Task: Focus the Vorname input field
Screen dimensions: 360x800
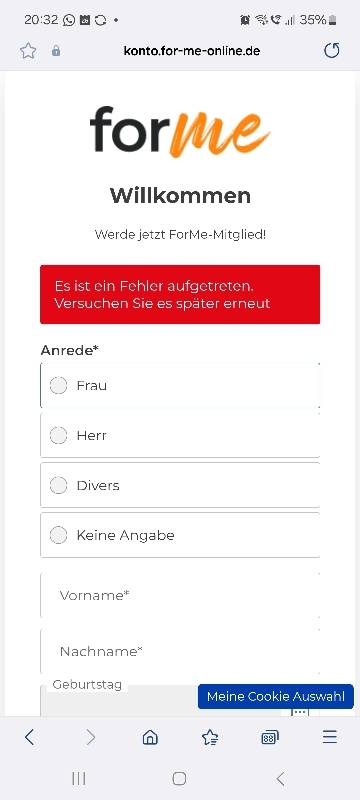Action: 180,595
